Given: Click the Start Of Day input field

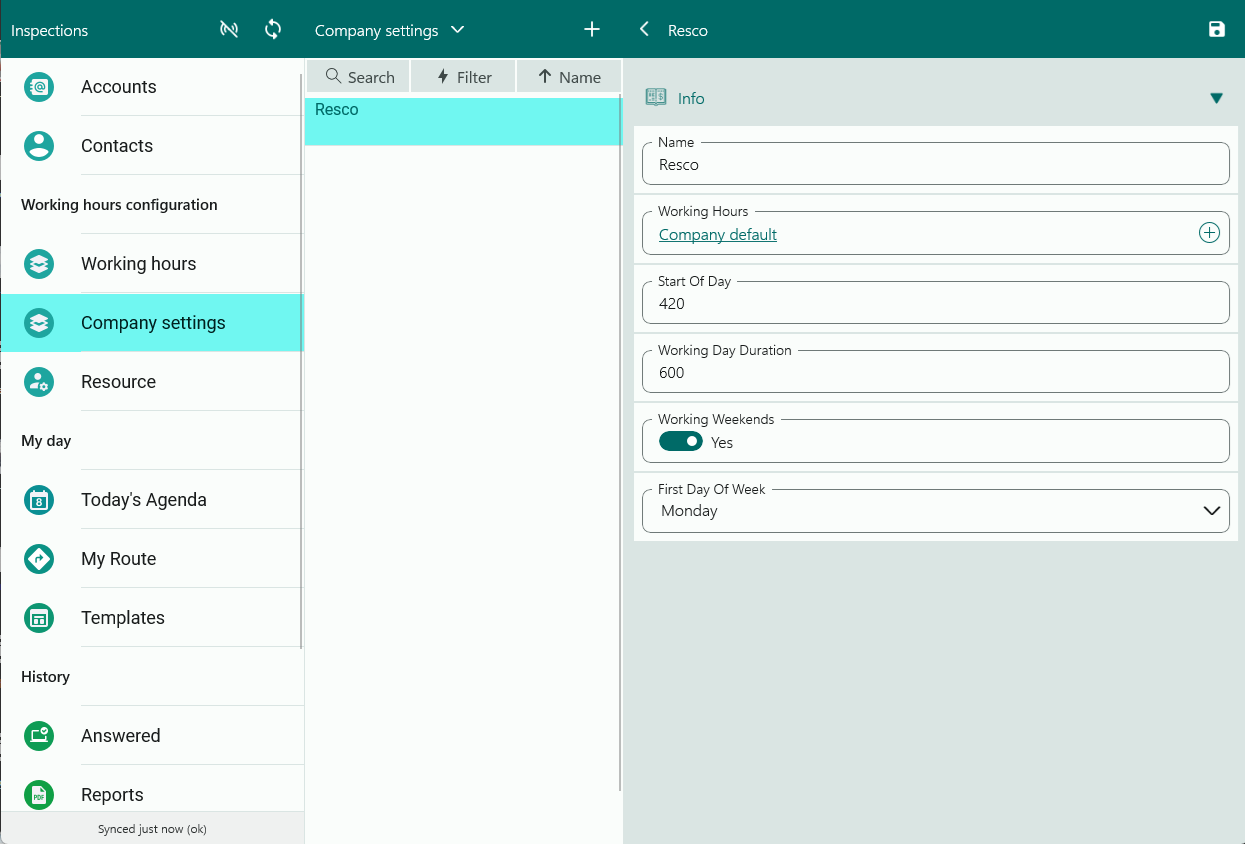Looking at the screenshot, I should tap(935, 304).
